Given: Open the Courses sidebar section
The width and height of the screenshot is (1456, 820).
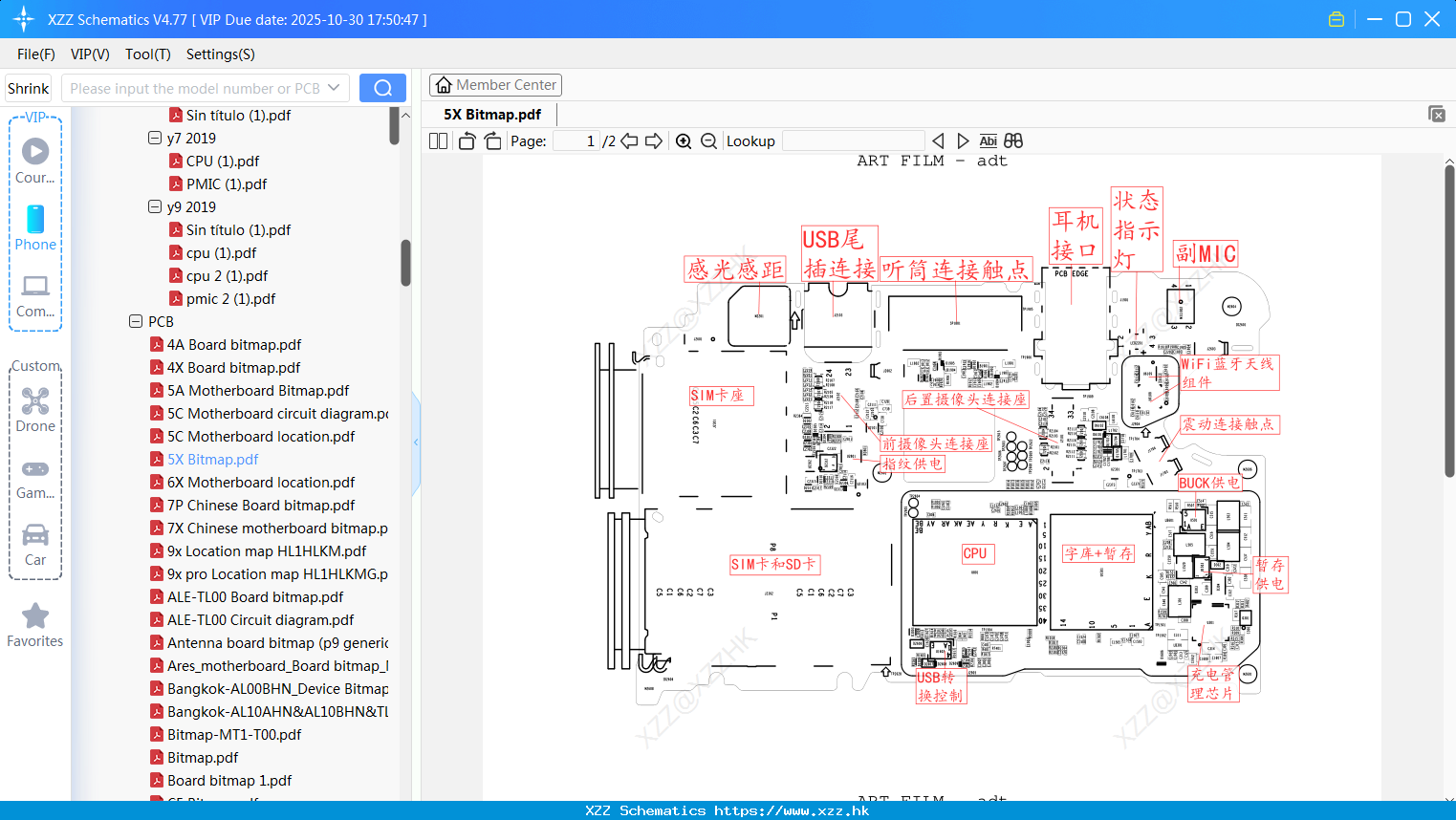Looking at the screenshot, I should [x=35, y=160].
